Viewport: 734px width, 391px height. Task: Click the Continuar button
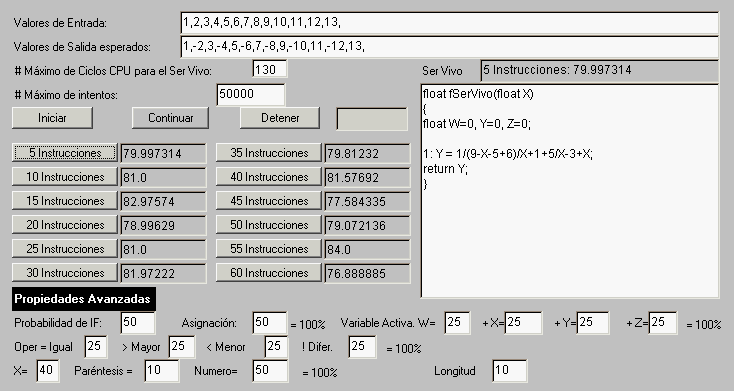click(x=170, y=118)
